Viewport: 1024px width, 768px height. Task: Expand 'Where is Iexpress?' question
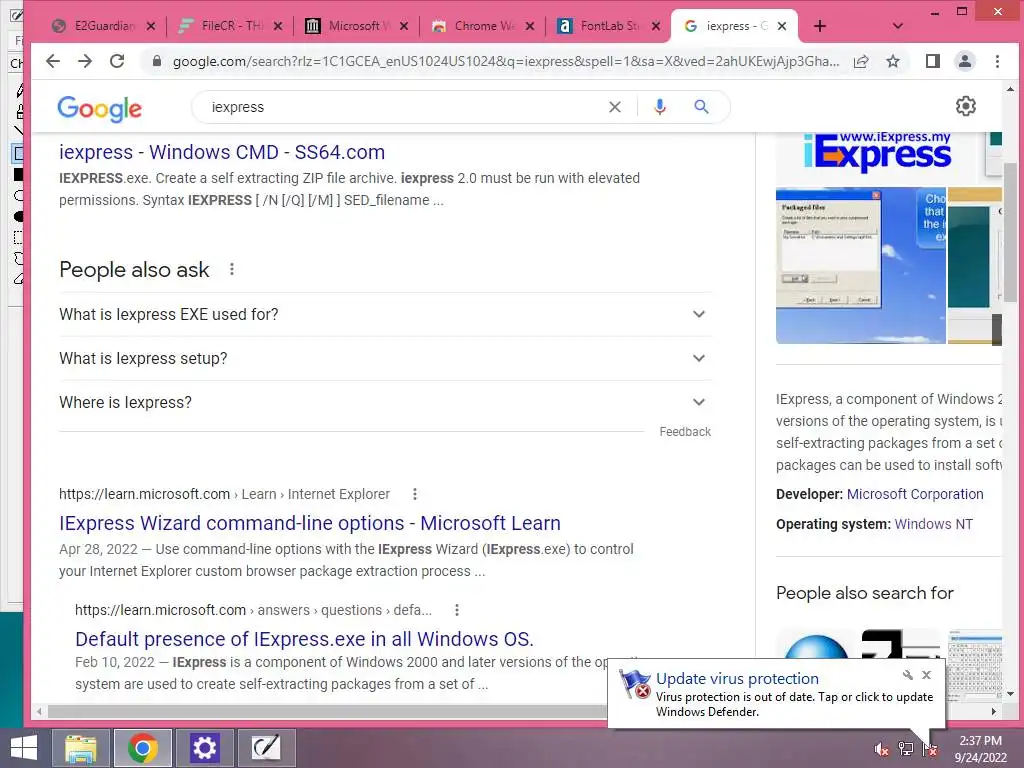(x=385, y=402)
